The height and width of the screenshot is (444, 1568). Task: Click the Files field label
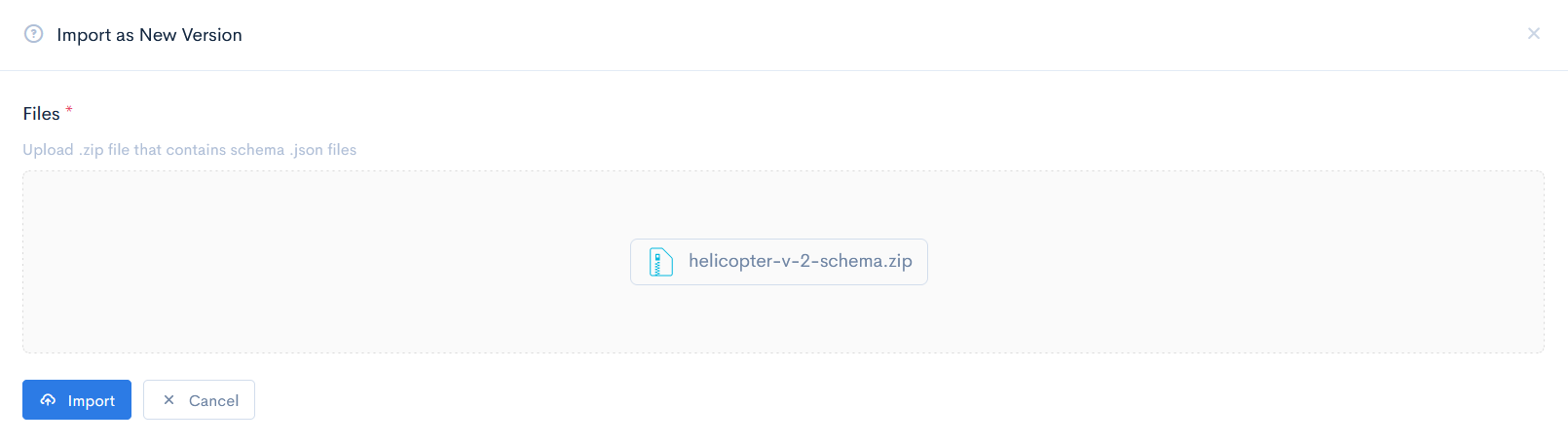coord(41,114)
